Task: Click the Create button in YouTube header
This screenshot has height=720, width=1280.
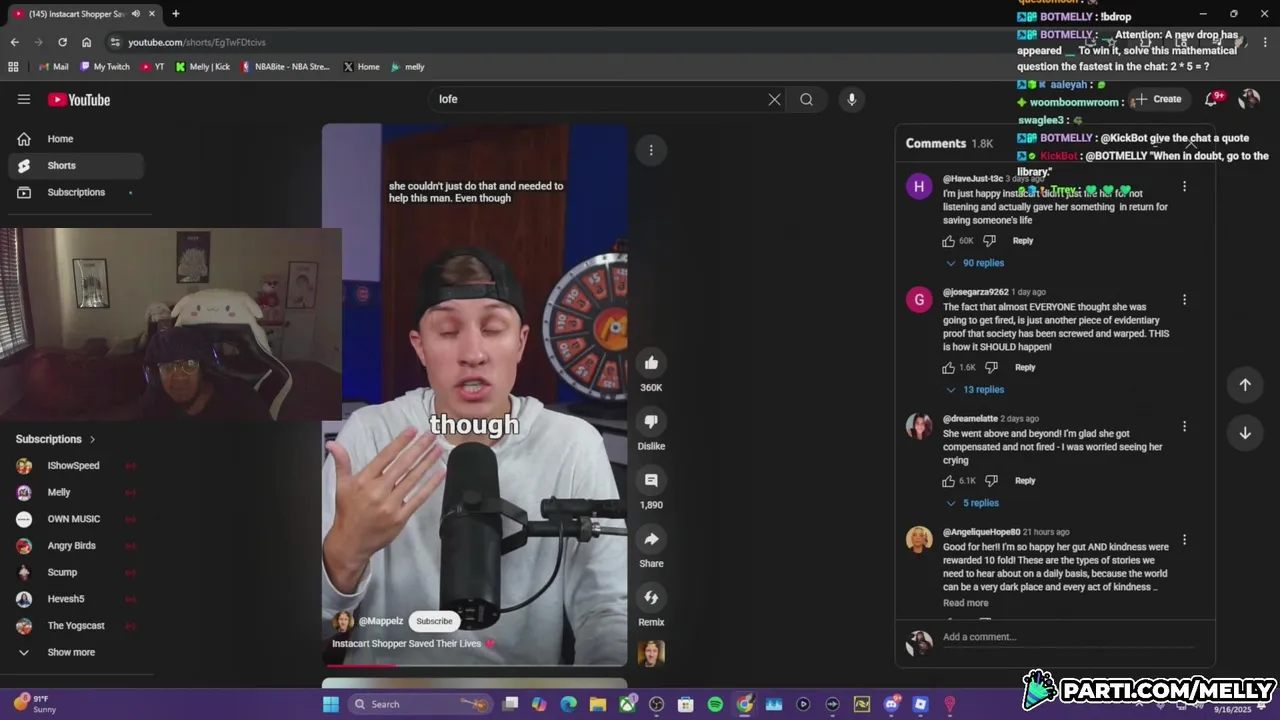Action: pos(1159,99)
